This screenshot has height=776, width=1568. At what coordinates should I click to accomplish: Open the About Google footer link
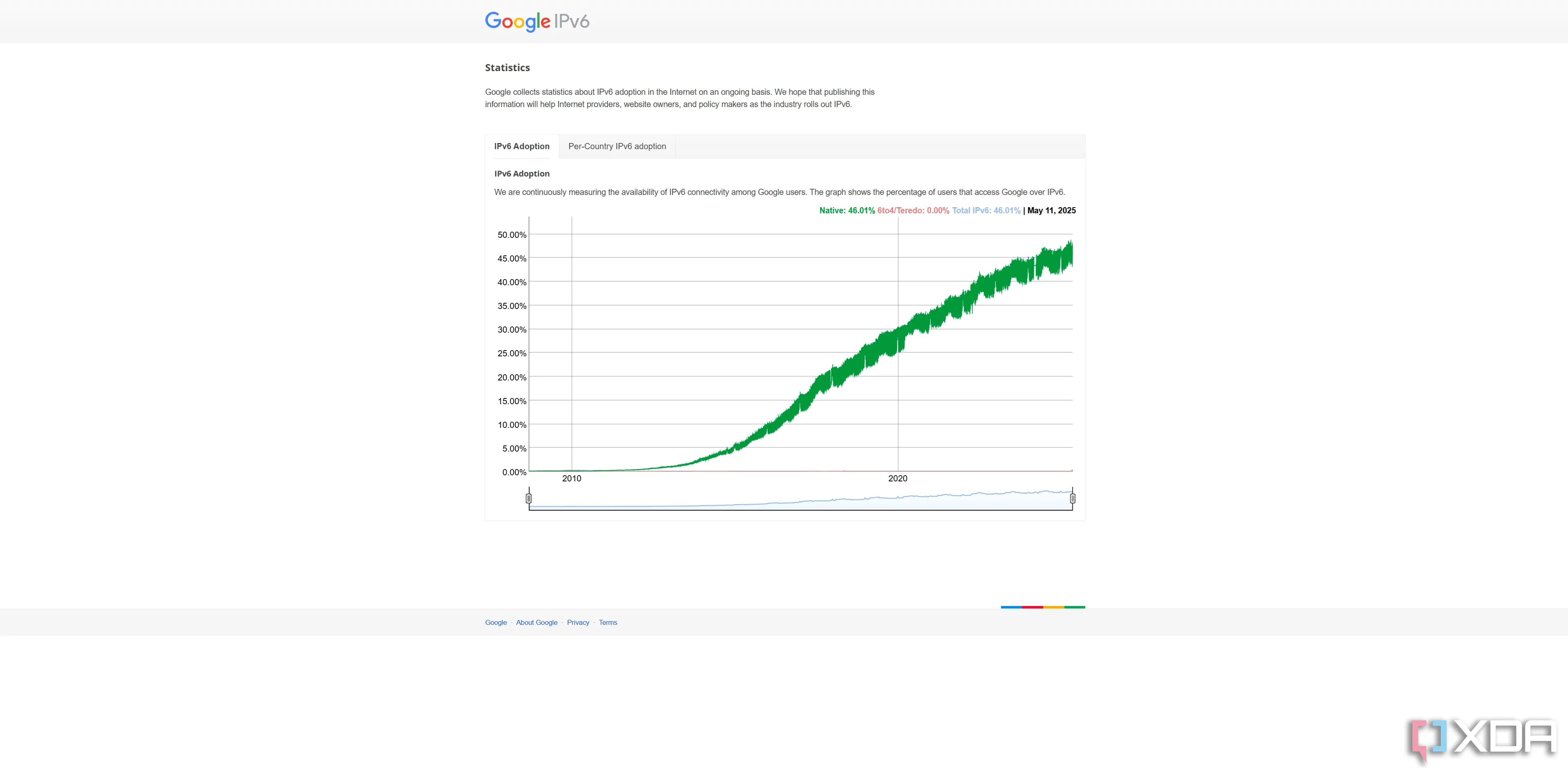click(x=536, y=623)
